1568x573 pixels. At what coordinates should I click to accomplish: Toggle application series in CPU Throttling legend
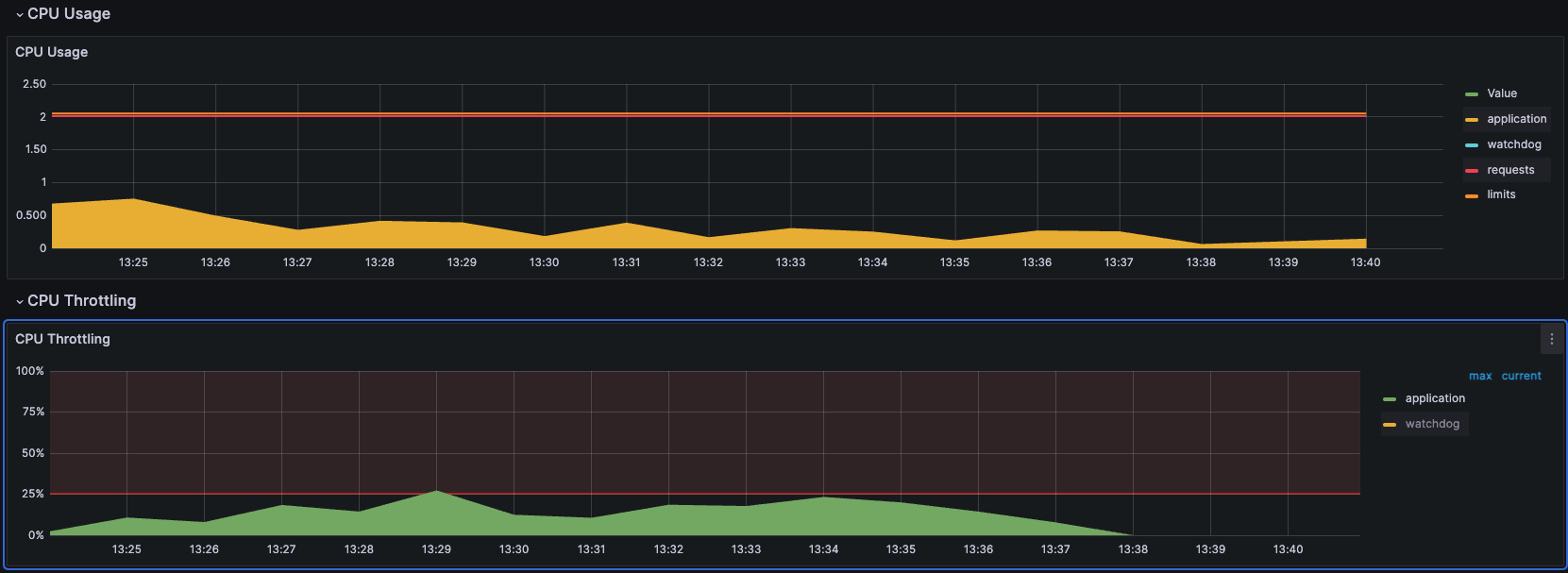tap(1435, 398)
